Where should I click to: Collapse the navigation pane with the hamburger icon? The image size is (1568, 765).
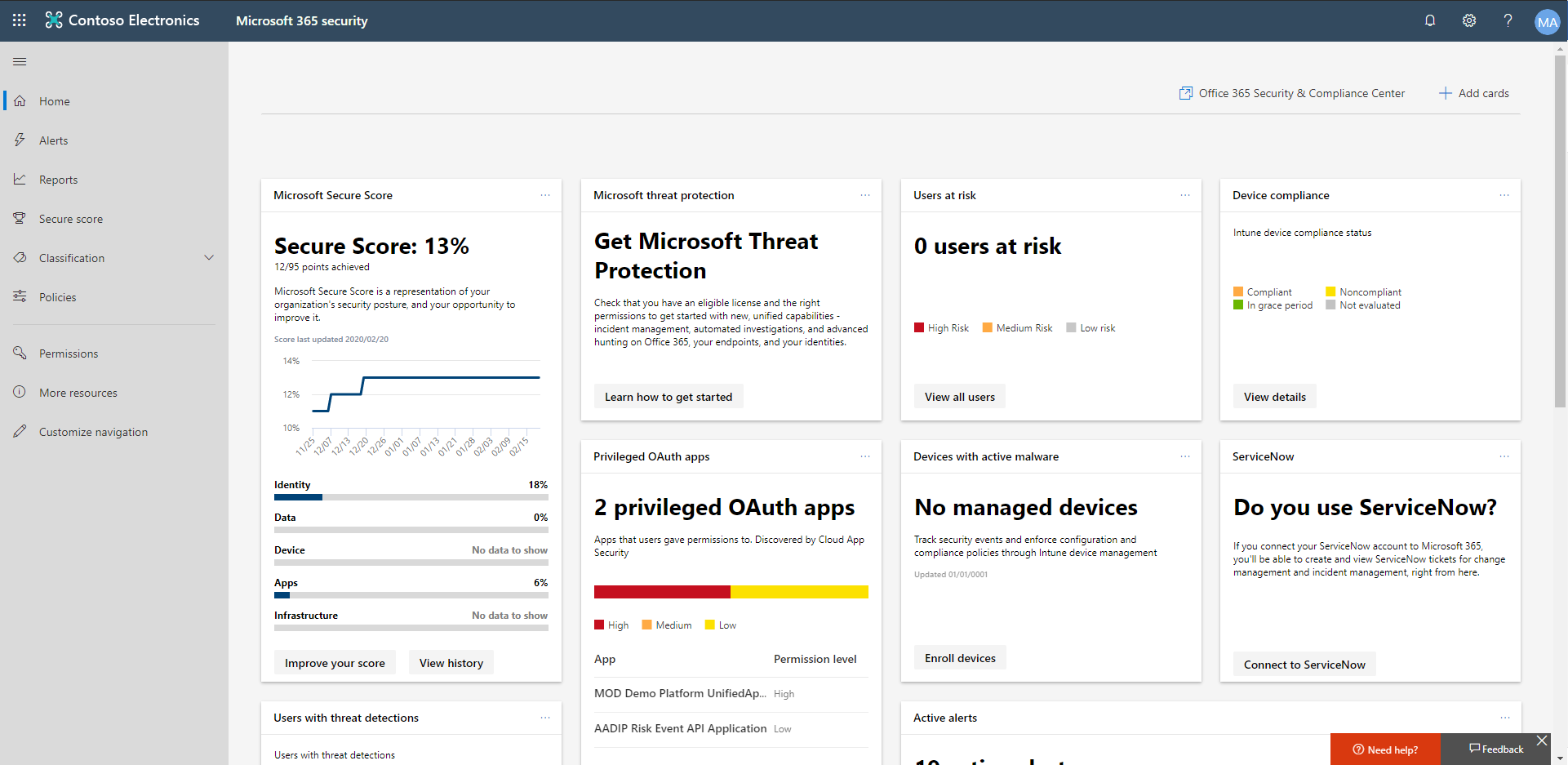point(20,61)
